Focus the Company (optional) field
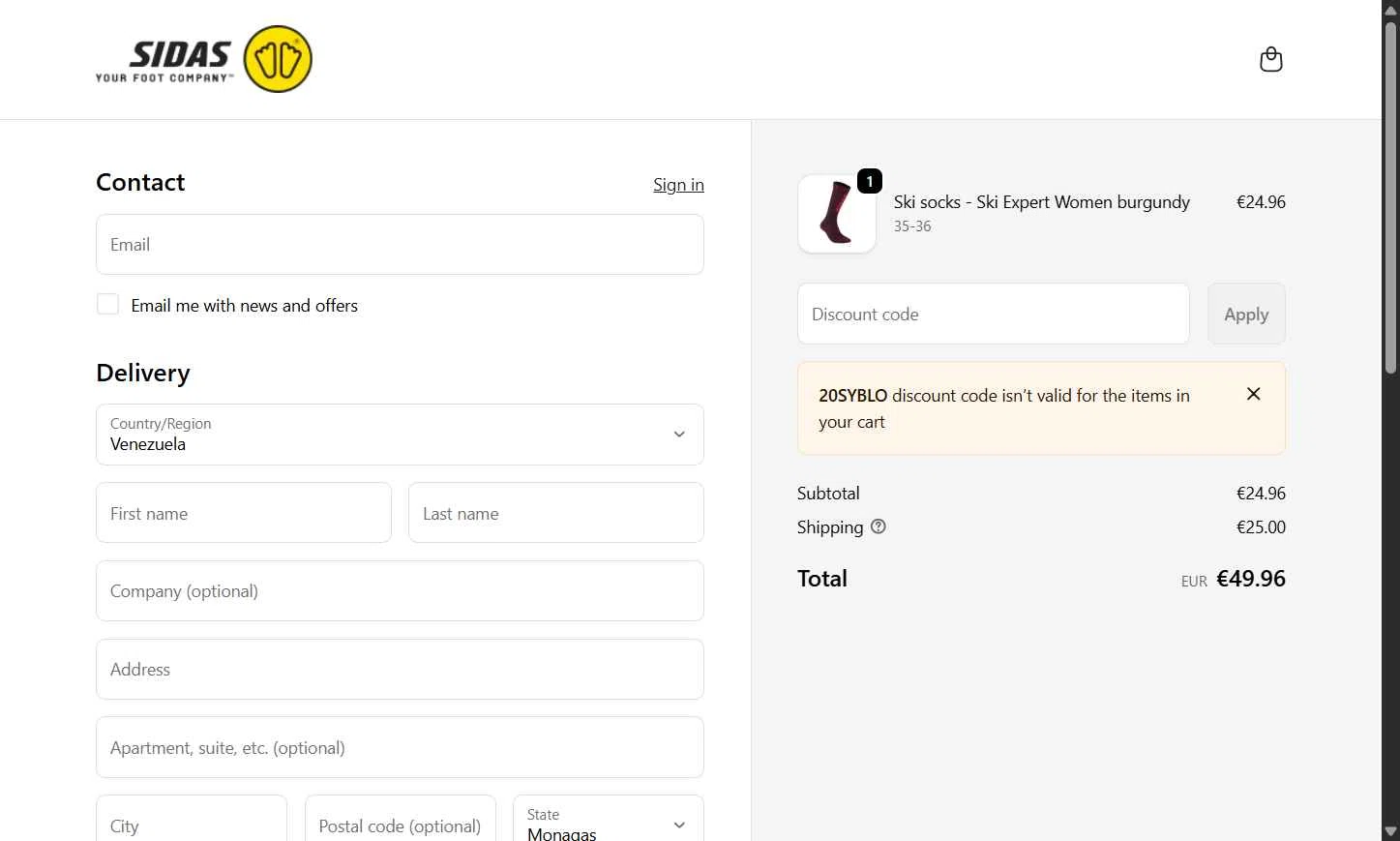The width and height of the screenshot is (1400, 841). (x=400, y=591)
